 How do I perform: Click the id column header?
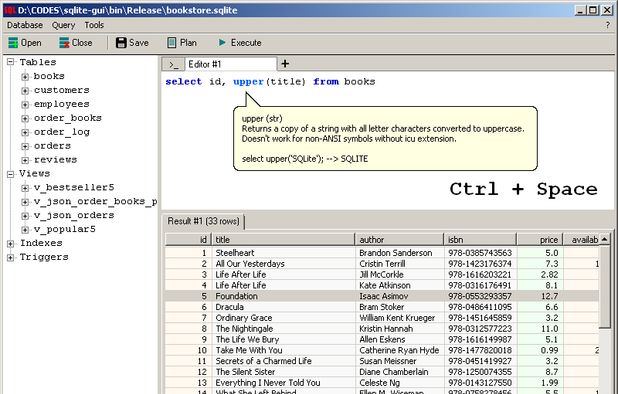[x=188, y=239]
